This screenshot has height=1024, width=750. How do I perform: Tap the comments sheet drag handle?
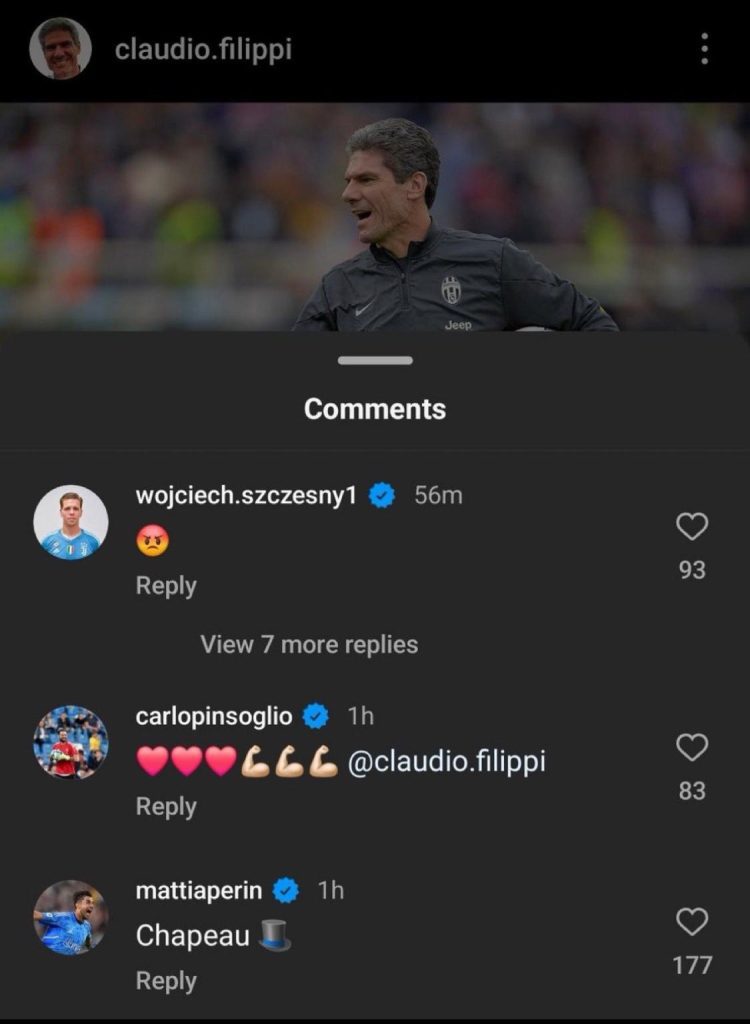coord(375,360)
